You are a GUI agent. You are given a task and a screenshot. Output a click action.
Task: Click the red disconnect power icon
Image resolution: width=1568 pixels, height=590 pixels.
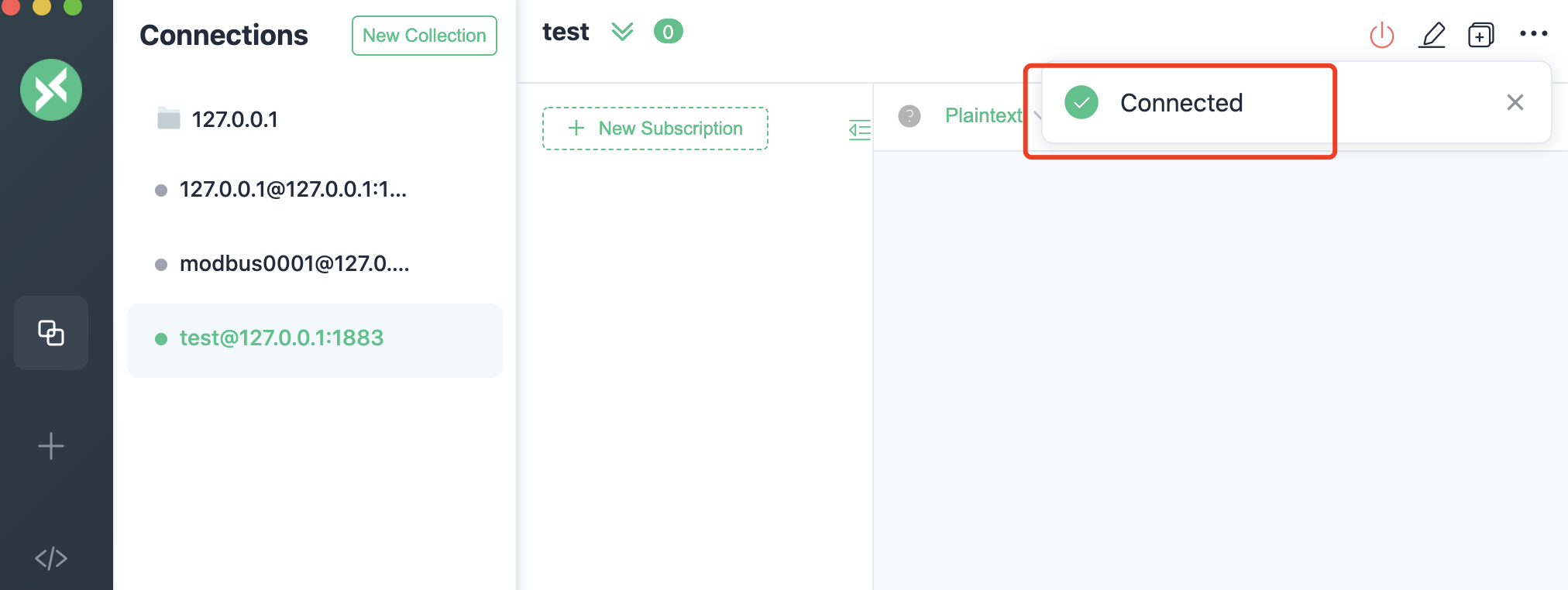pos(1382,35)
